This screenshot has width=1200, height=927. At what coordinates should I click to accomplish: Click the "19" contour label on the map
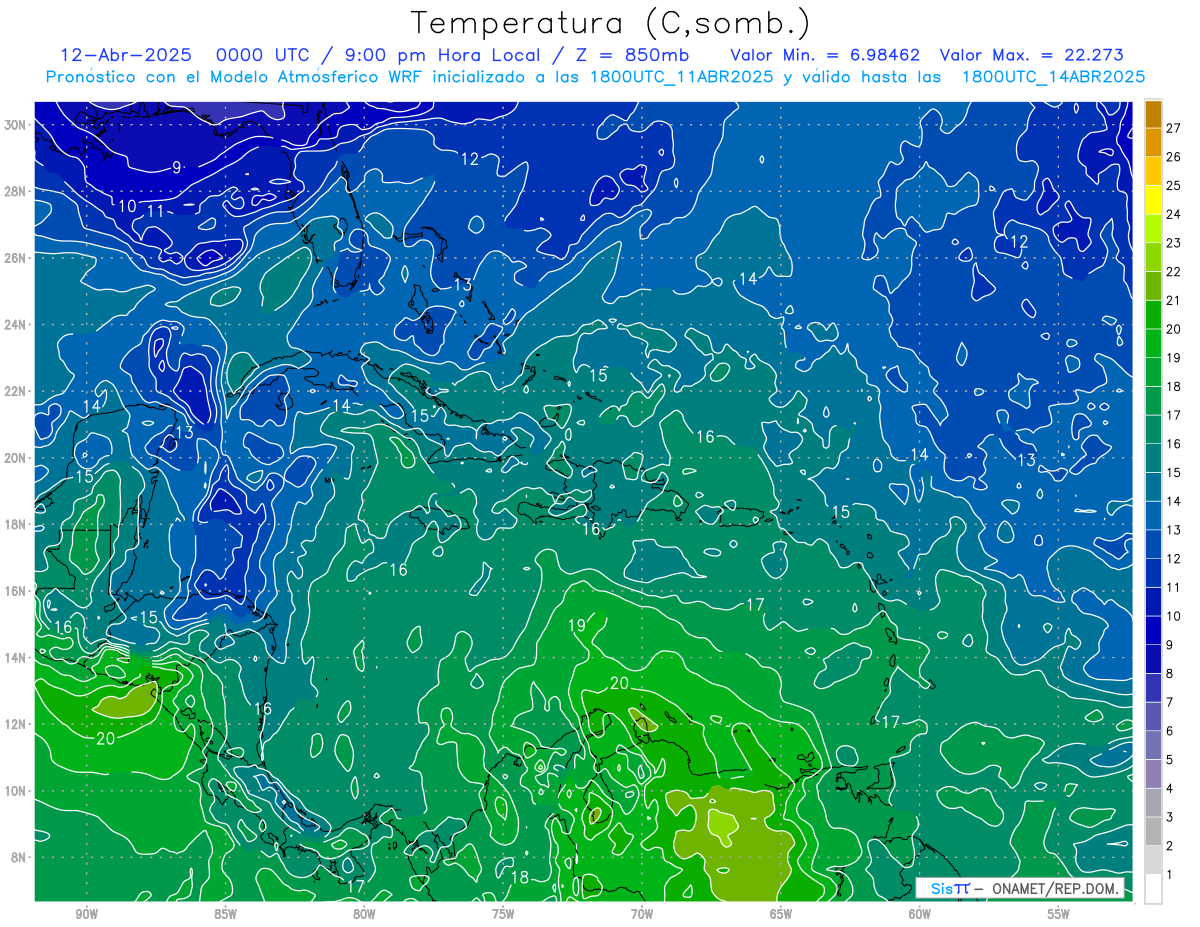(577, 626)
